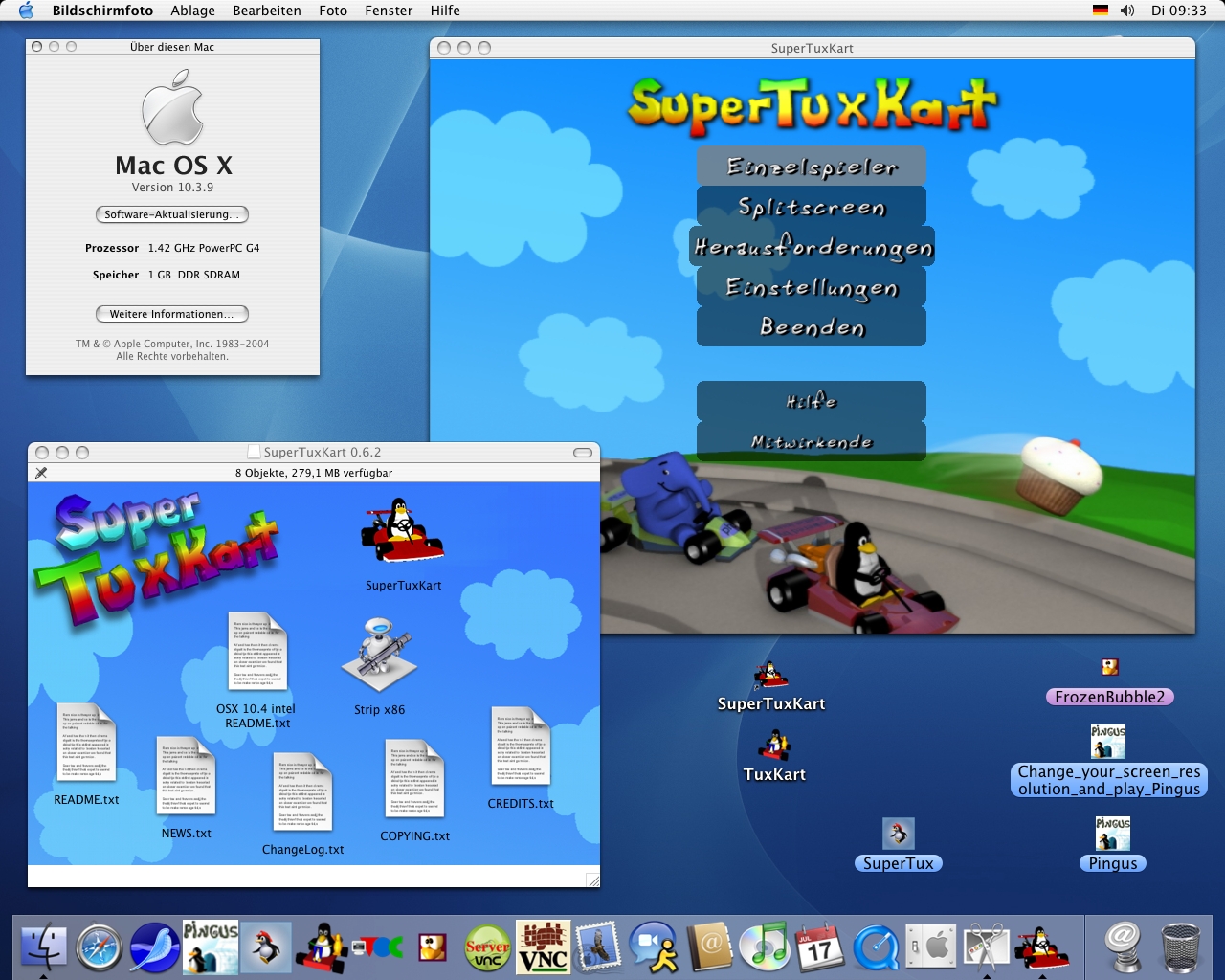Select the OSX 10.4 intel README.txt file
Image resolution: width=1225 pixels, height=980 pixels.
pos(256,653)
